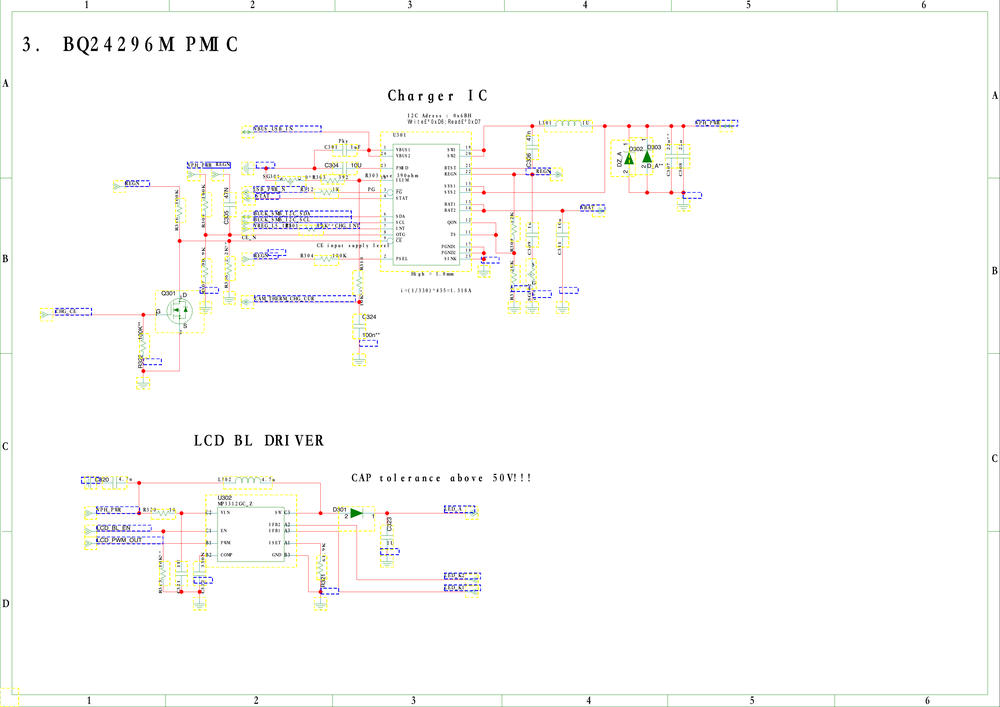Click the D302 zener diode symbol
This screenshot has width=1000, height=707.
(x=629, y=158)
